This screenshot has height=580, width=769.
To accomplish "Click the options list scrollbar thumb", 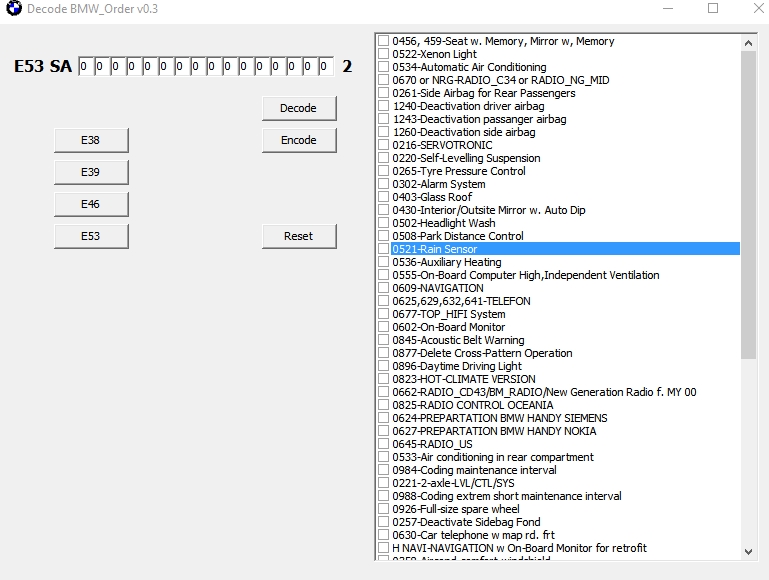I will (748, 205).
